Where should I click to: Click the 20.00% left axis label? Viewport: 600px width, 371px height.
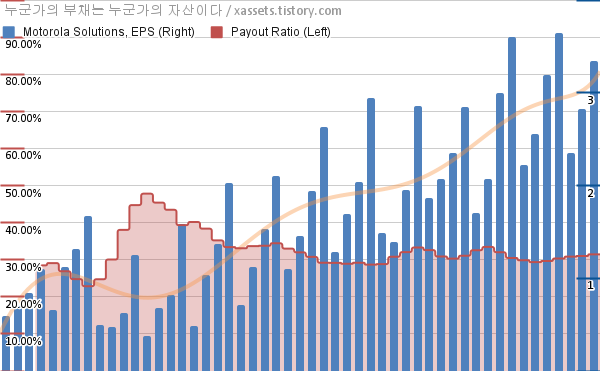[x=23, y=304]
